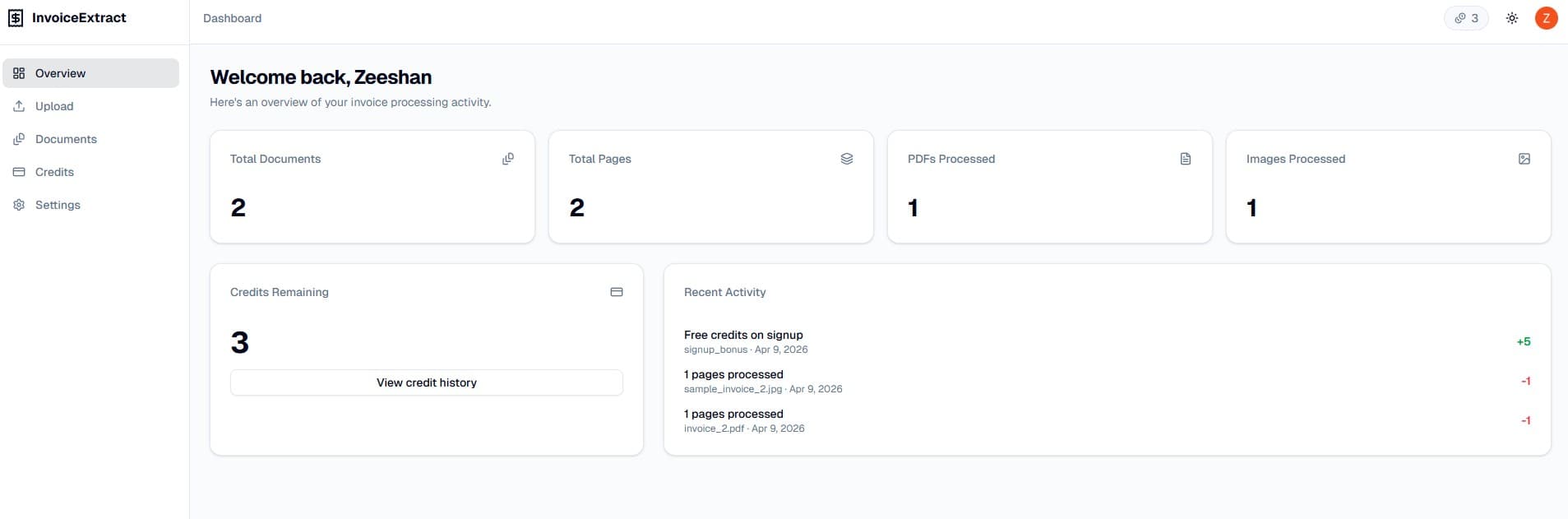Go to the Upload page
The image size is (1568, 519).
point(91,106)
